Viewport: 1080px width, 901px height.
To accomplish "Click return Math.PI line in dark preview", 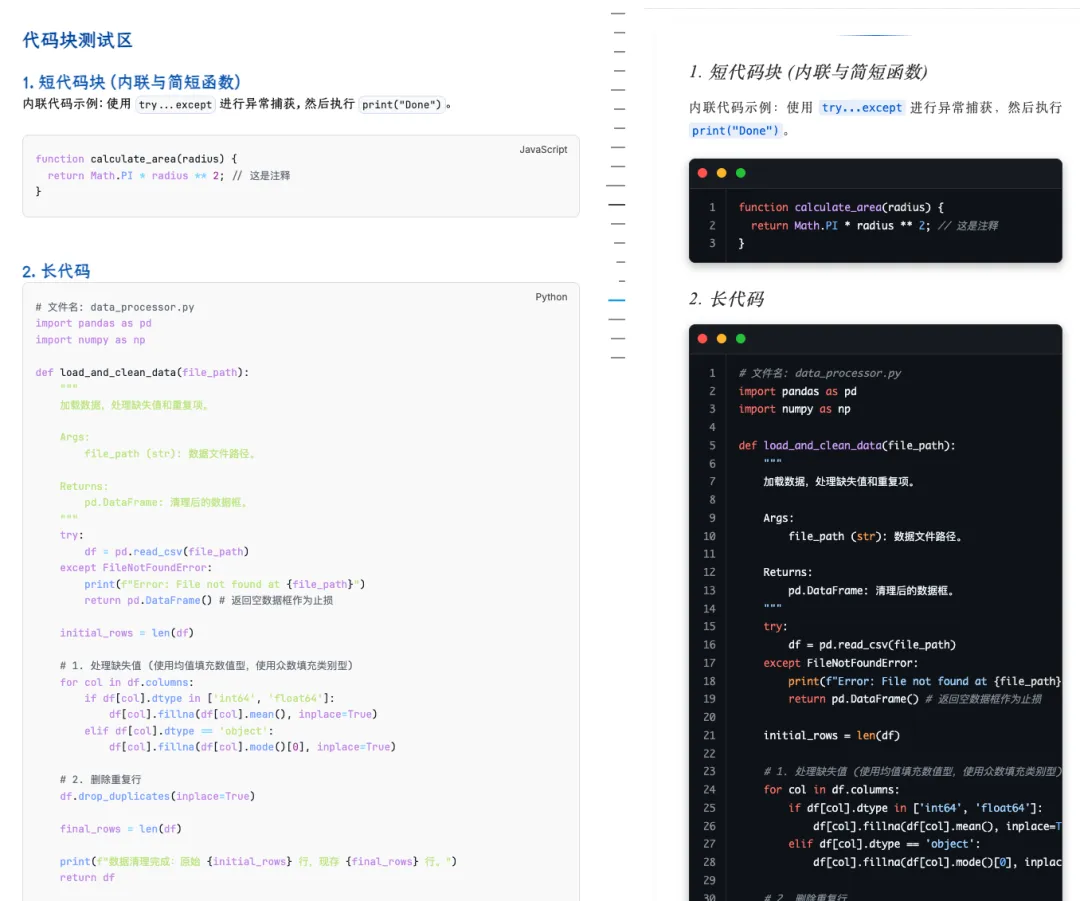I will click(874, 225).
